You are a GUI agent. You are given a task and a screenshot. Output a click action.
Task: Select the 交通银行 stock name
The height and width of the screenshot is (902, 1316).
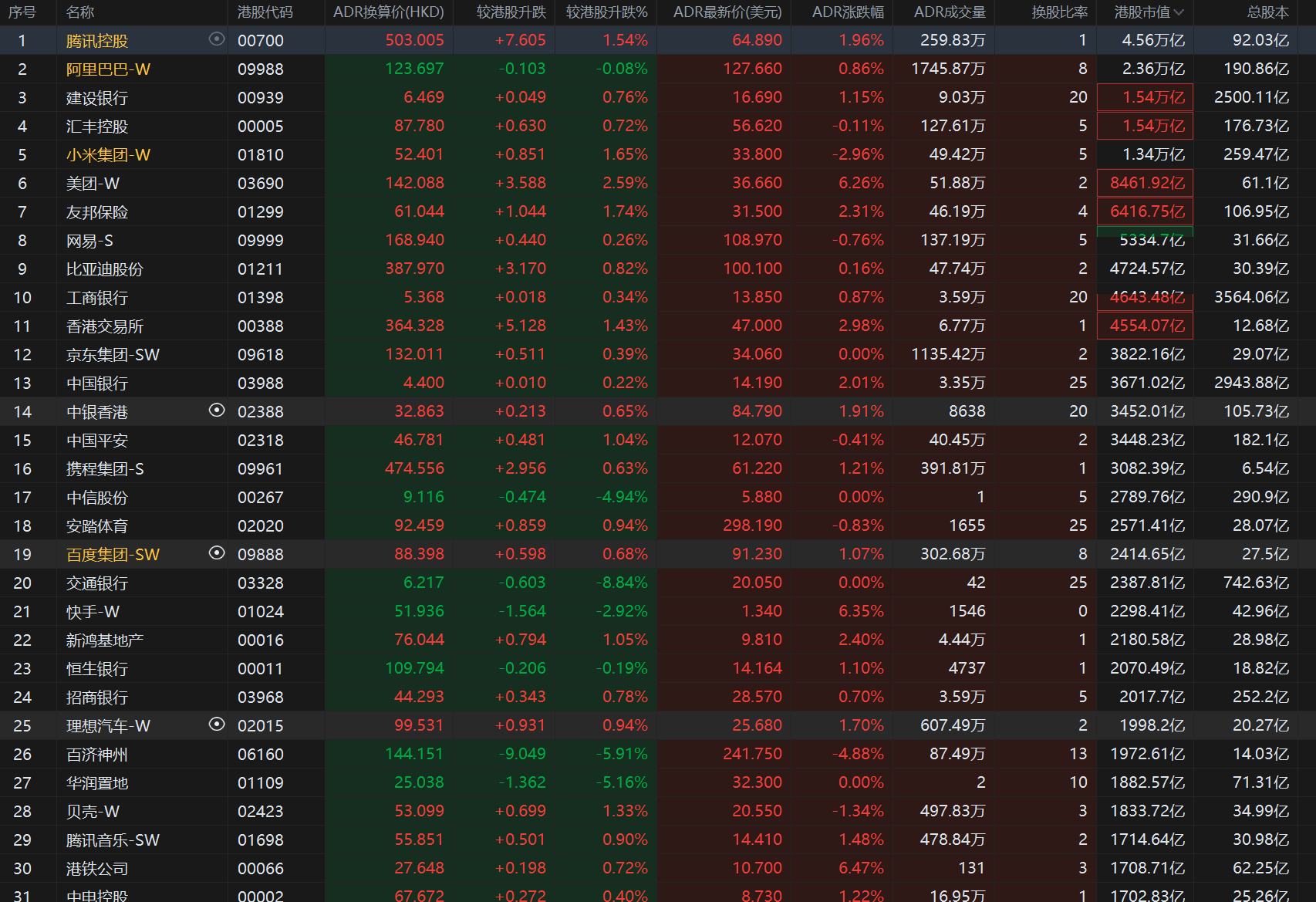tap(96, 583)
